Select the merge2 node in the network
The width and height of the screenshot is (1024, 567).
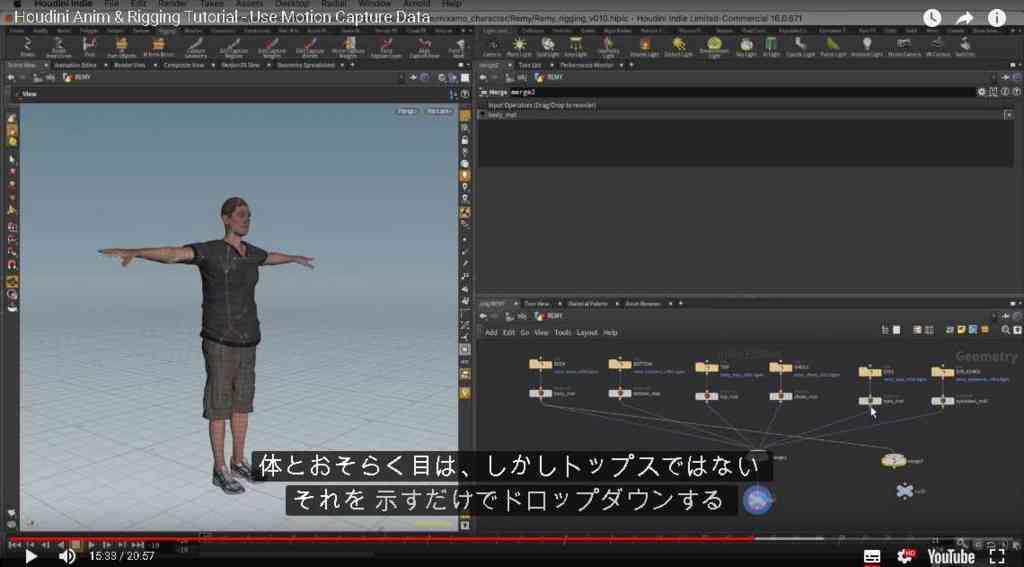895,461
